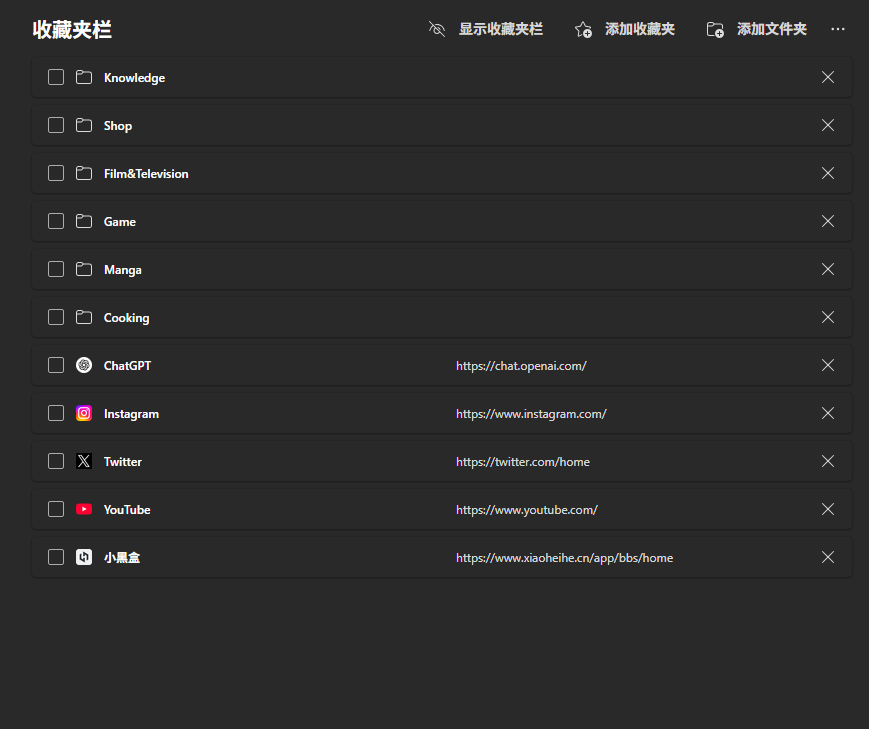Click the 小黑盒 favicon

84,557
